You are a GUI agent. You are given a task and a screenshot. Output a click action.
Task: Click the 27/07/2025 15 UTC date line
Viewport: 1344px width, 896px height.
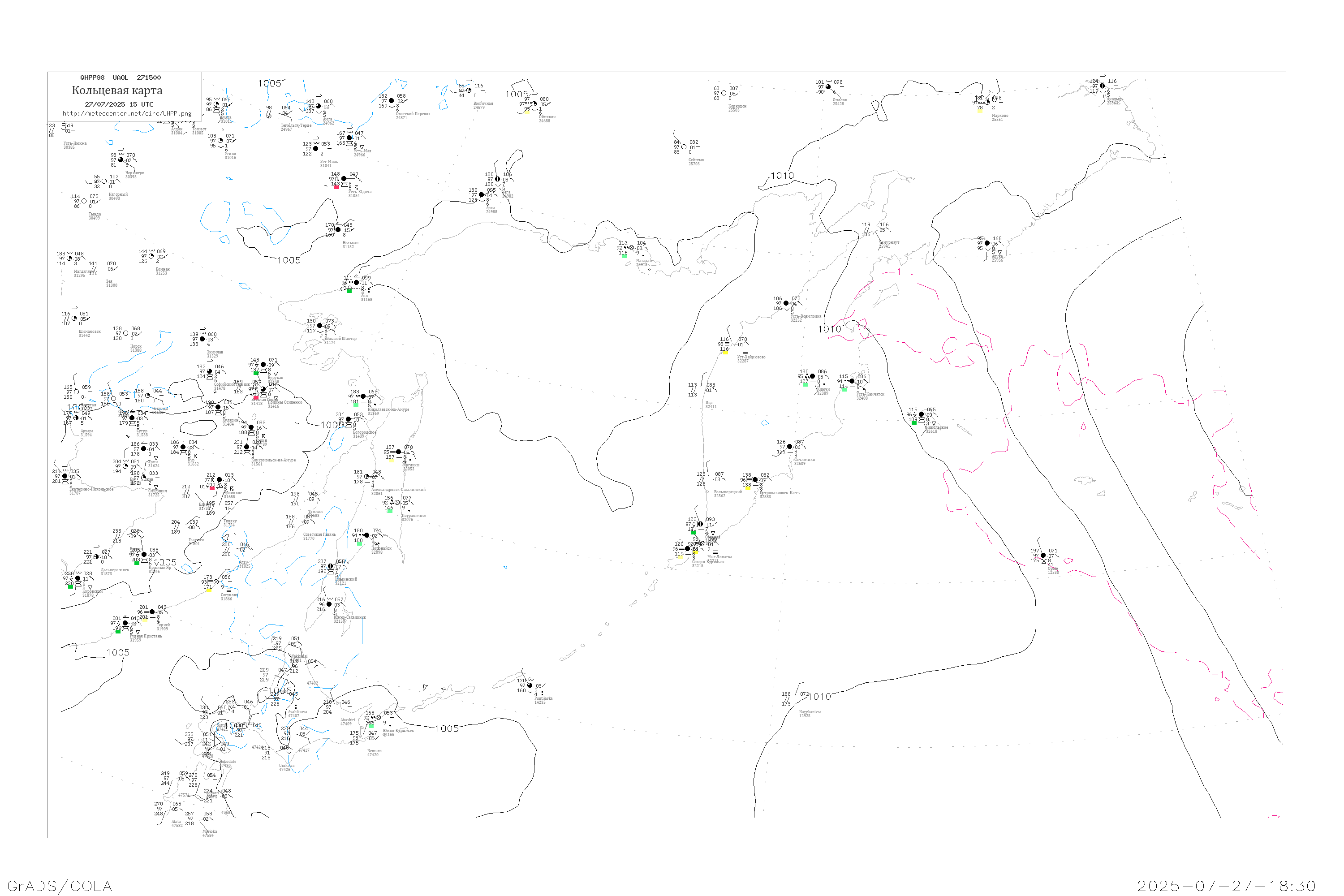click(x=119, y=104)
